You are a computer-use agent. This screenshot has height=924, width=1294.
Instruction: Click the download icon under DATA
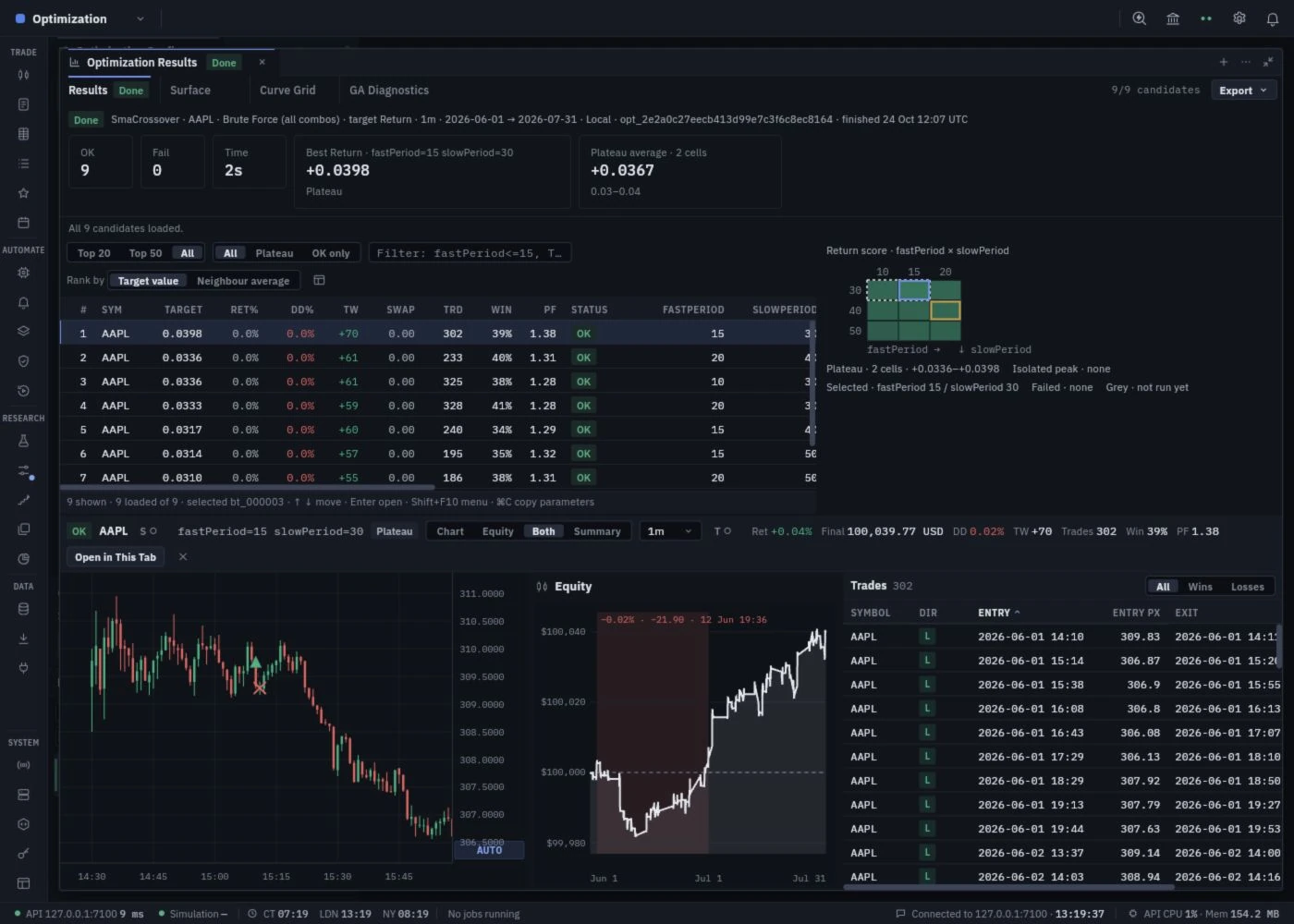[x=23, y=638]
